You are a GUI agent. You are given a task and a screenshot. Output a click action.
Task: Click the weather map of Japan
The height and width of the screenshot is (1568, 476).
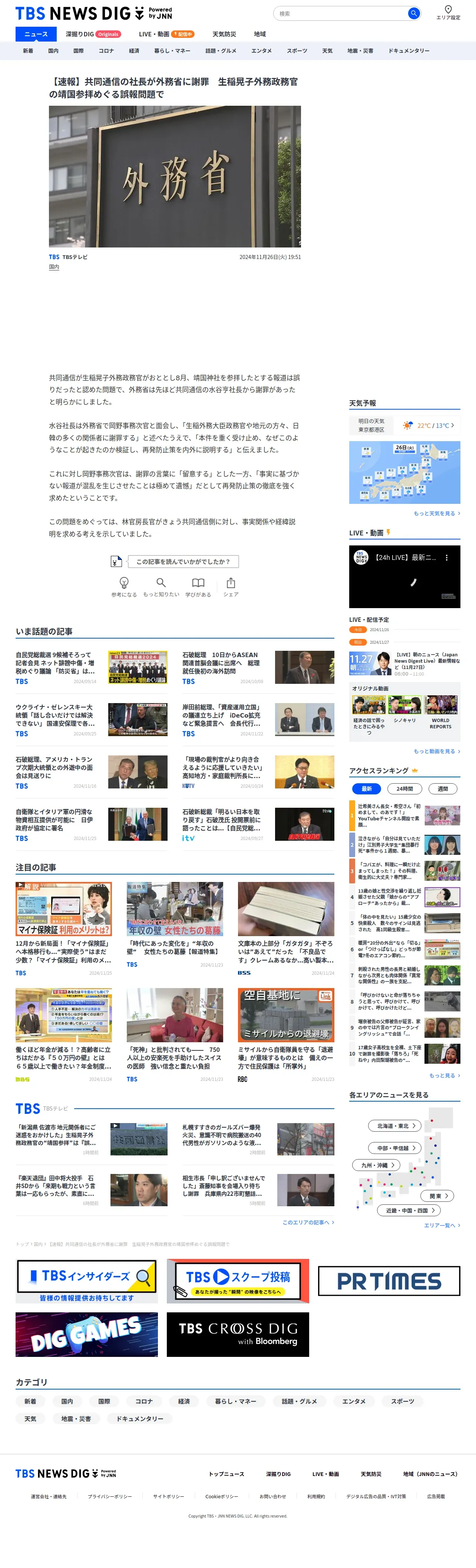(405, 472)
